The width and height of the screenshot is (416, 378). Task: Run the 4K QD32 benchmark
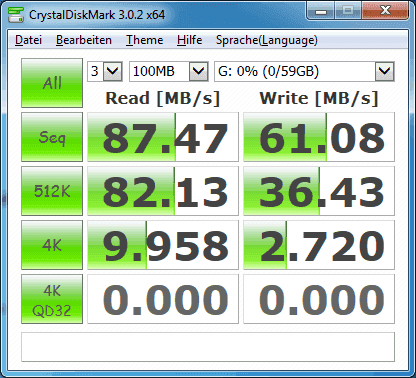(x=52, y=299)
